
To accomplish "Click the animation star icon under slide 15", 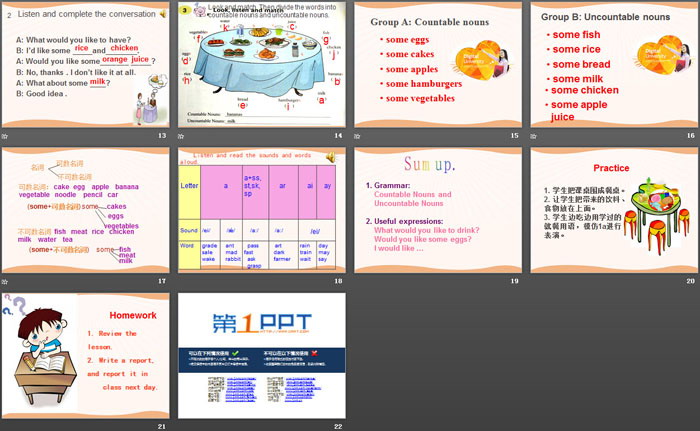I will coord(357,136).
